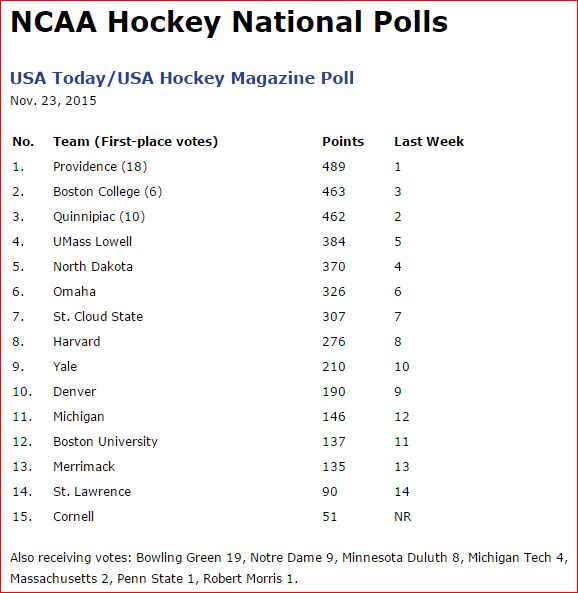Click the Harvard team name

click(77, 342)
